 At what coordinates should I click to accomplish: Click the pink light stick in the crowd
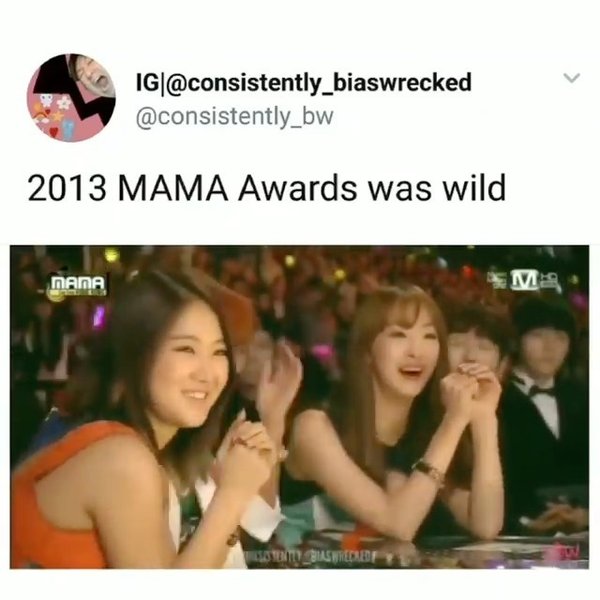point(99,317)
